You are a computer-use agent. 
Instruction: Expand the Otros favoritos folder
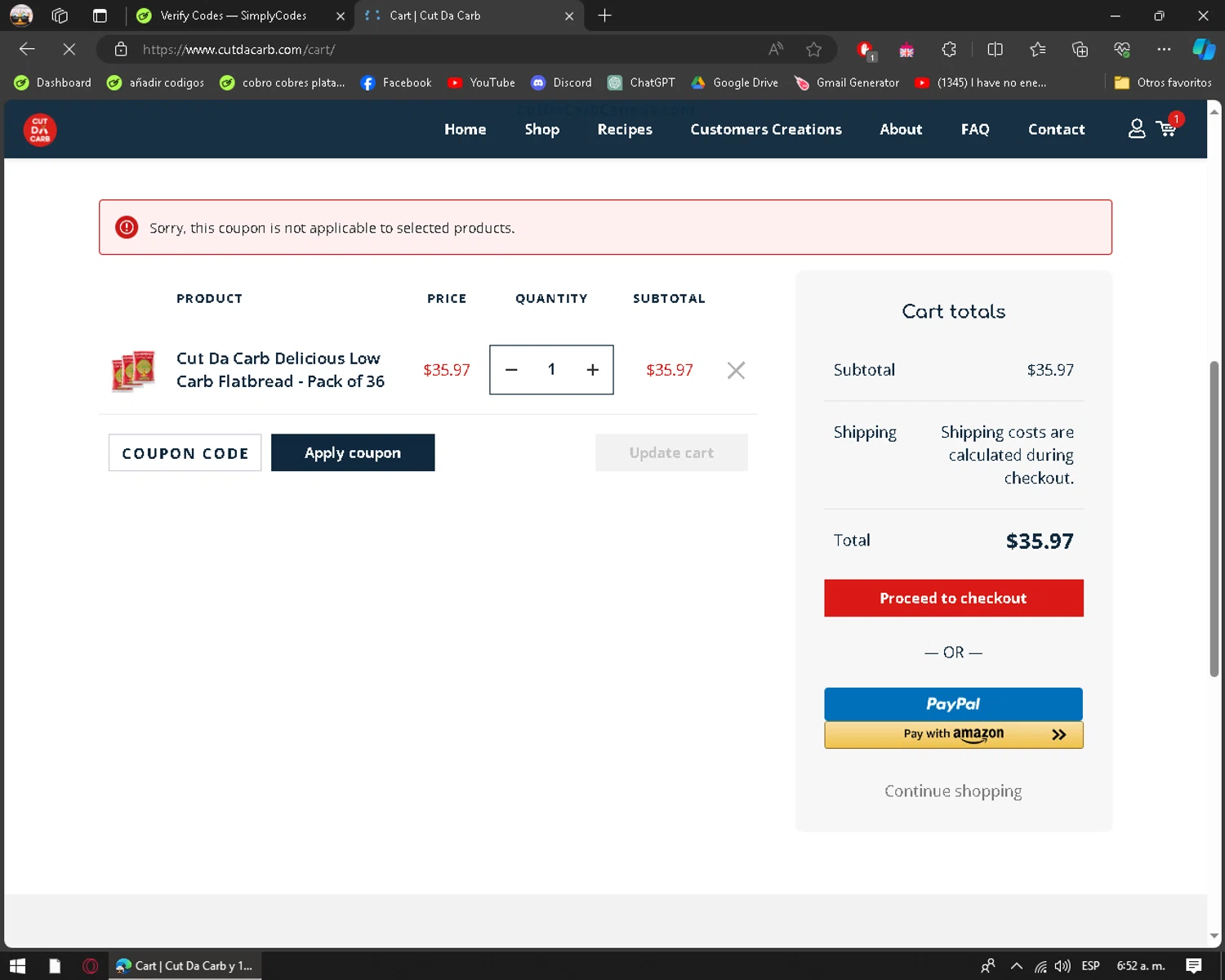tap(1163, 82)
